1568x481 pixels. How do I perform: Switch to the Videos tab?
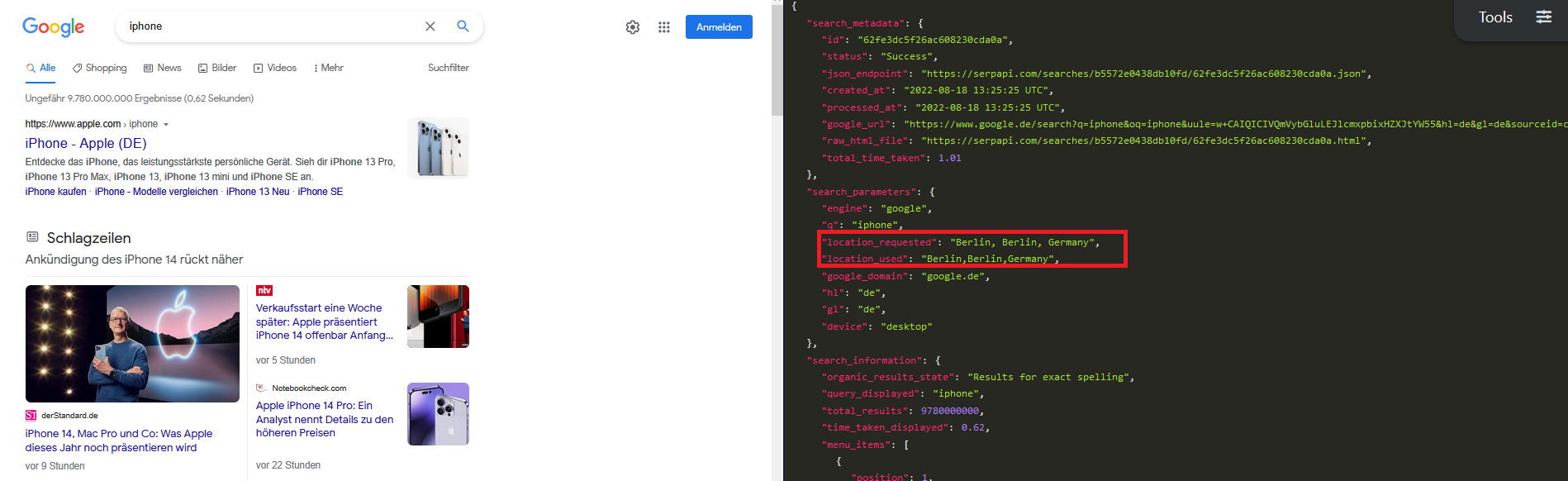[x=275, y=68]
